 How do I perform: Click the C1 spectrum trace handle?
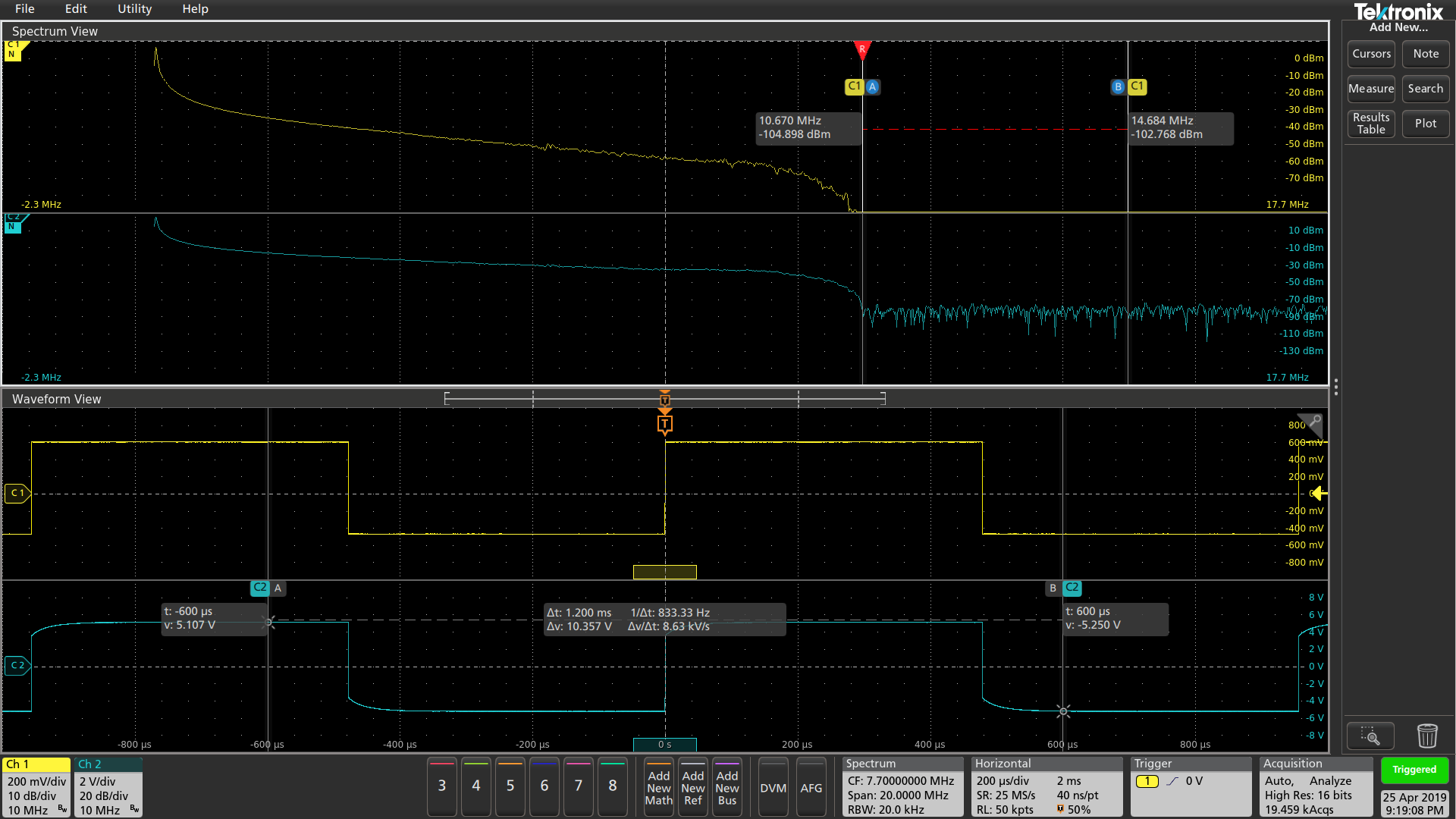coord(14,50)
